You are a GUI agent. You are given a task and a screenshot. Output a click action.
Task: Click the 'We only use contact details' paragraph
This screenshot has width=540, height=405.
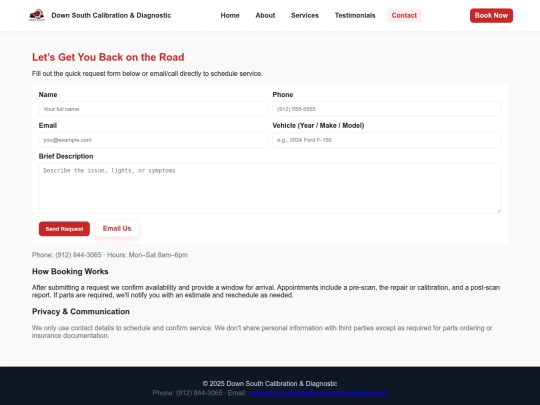click(262, 332)
